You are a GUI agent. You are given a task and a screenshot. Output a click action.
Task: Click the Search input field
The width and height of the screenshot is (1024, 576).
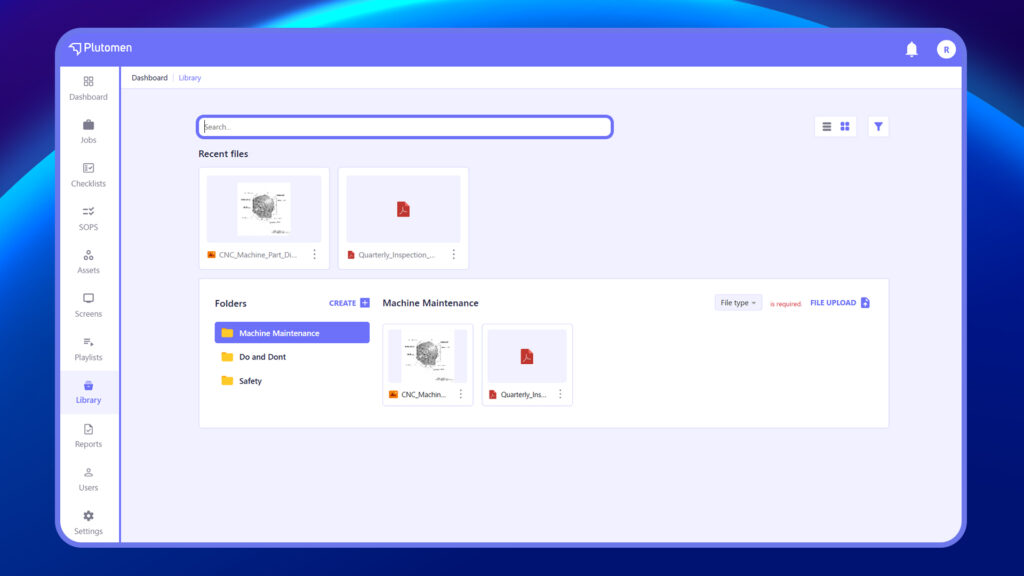point(405,127)
